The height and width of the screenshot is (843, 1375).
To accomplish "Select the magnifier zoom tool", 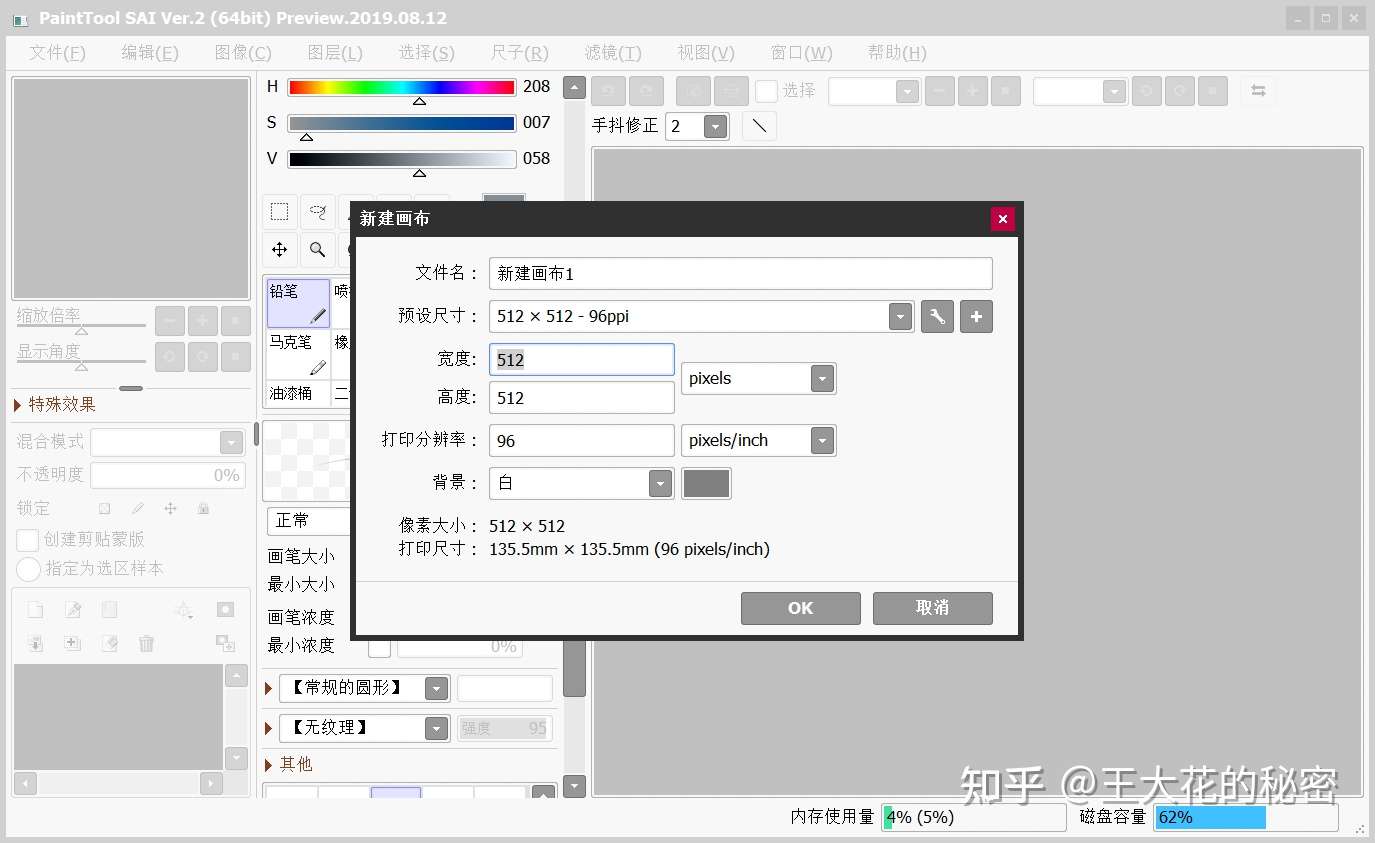I will (318, 249).
